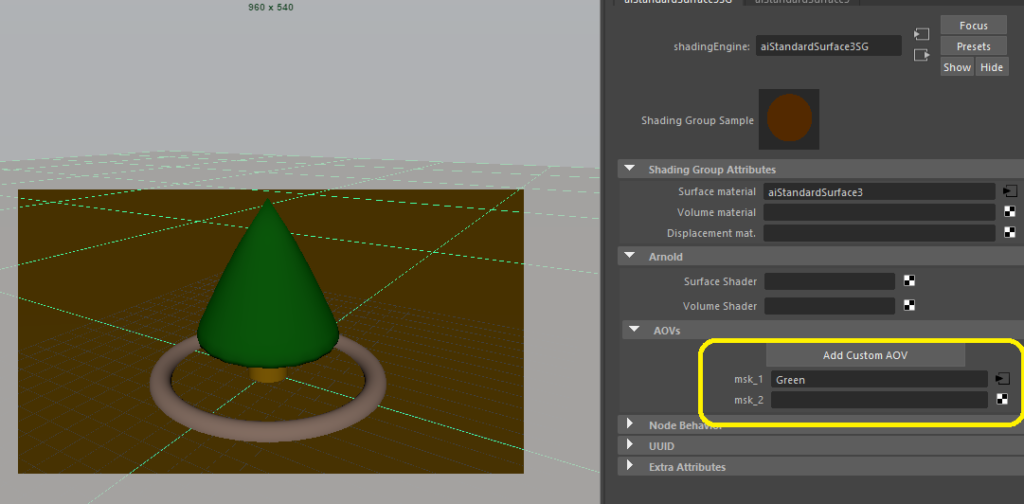Edit the msk_1 field containing Green

[879, 379]
